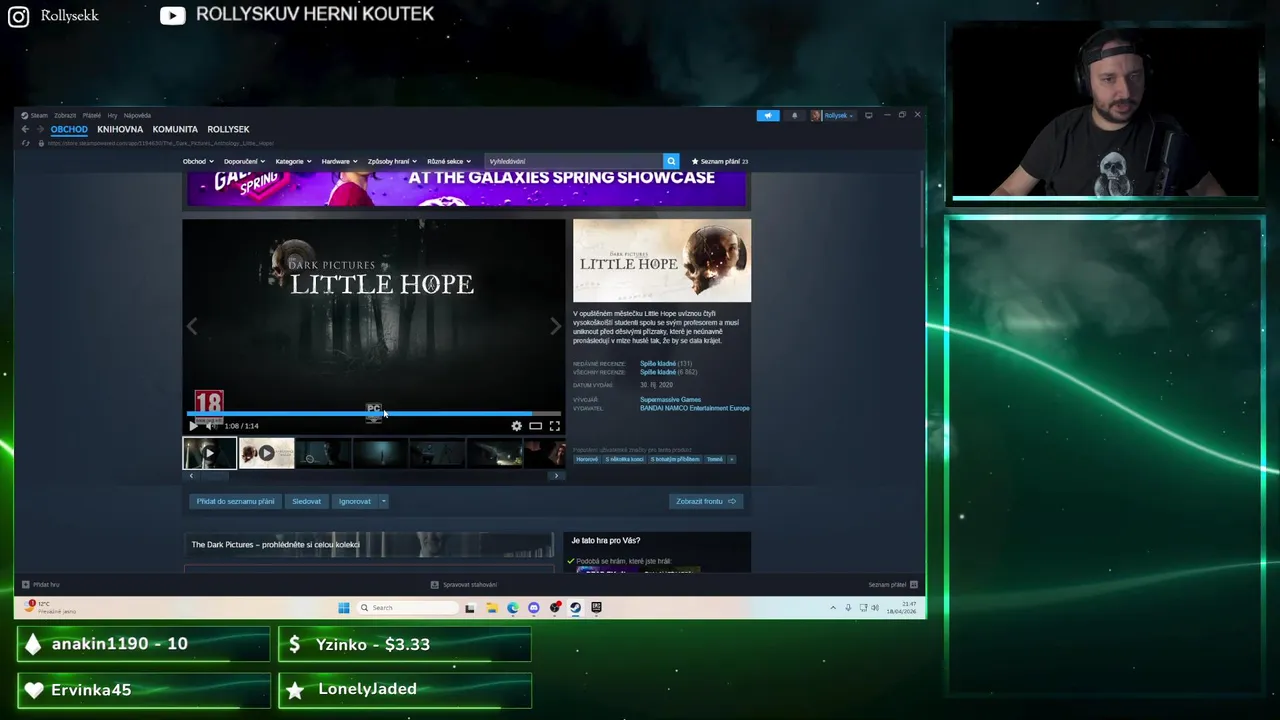This screenshot has height=720, width=1280.
Task: Open the Přátelé menu
Action: [x=92, y=115]
